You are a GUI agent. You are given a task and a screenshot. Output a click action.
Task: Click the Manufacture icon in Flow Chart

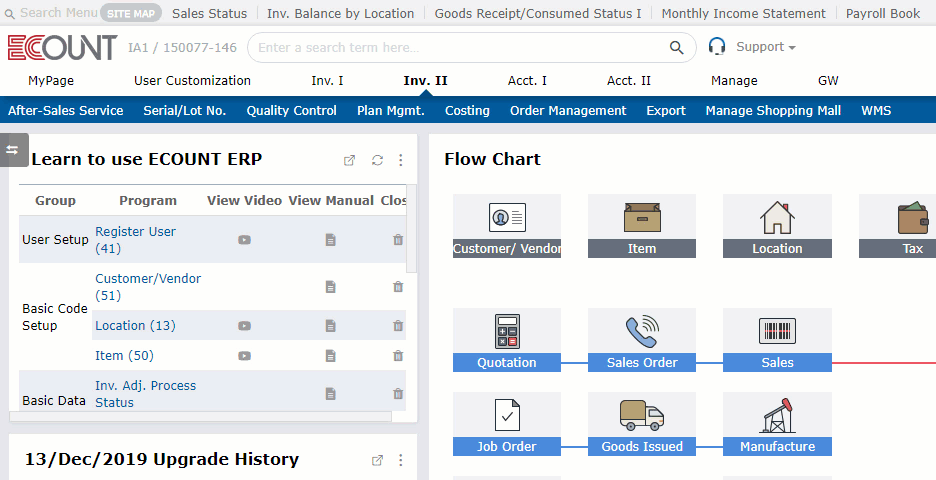[777, 415]
